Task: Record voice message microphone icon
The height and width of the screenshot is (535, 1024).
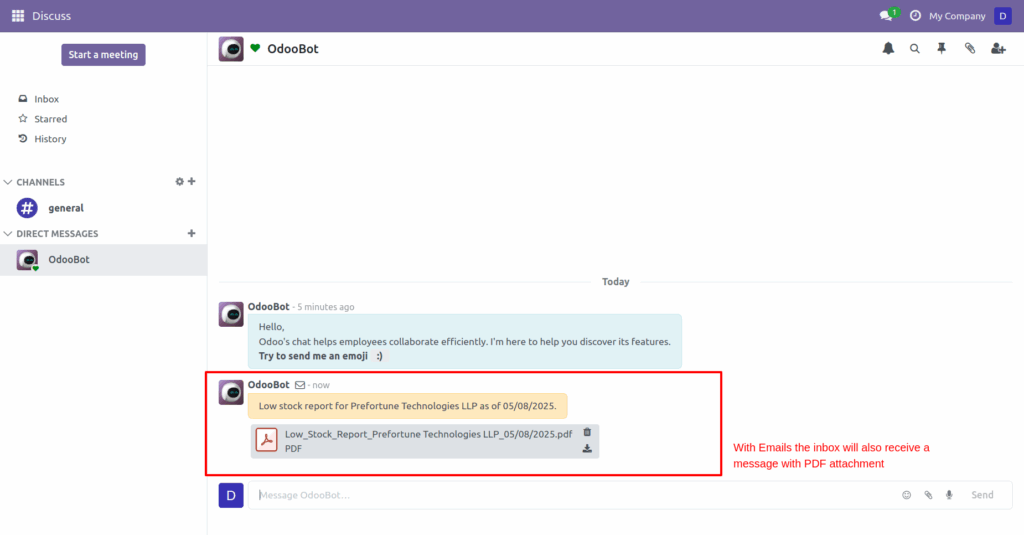Action: pyautogui.click(x=949, y=495)
